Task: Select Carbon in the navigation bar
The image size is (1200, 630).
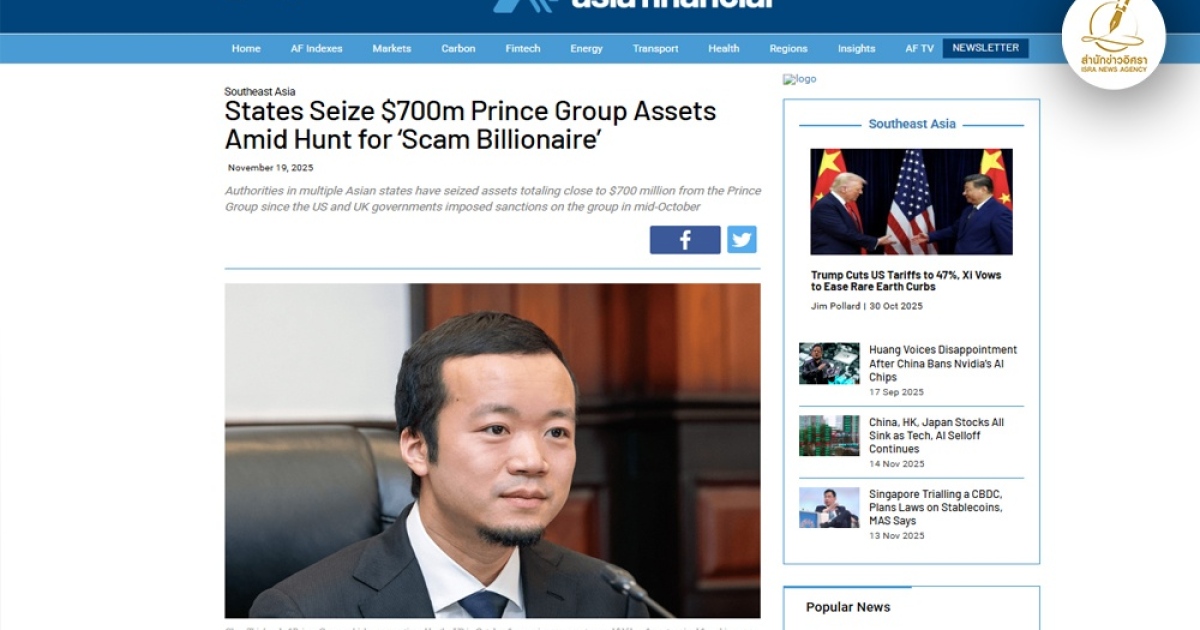Action: (458, 48)
